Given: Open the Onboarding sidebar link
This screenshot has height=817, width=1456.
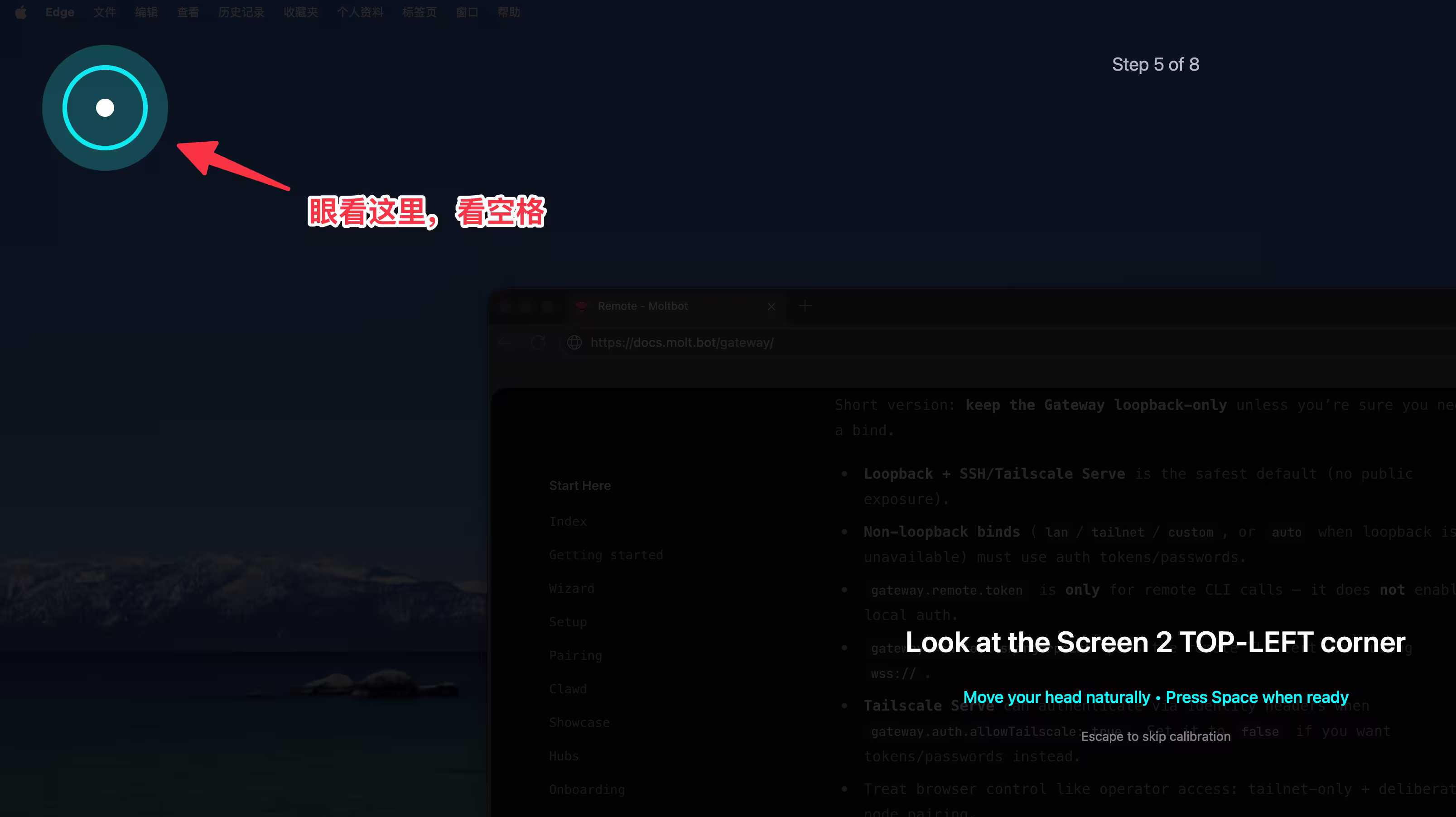Looking at the screenshot, I should (587, 789).
